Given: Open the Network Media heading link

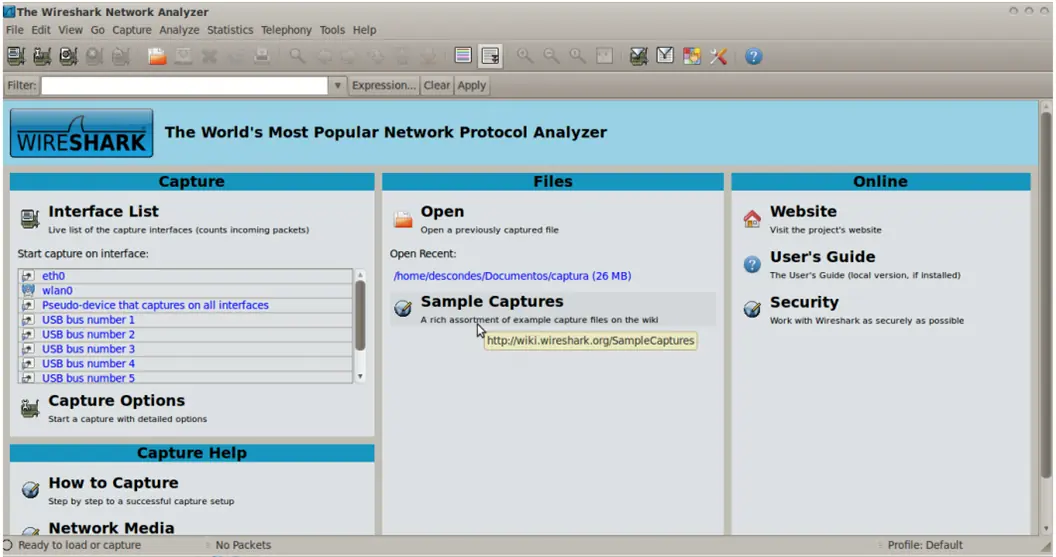Looking at the screenshot, I should [x=111, y=528].
